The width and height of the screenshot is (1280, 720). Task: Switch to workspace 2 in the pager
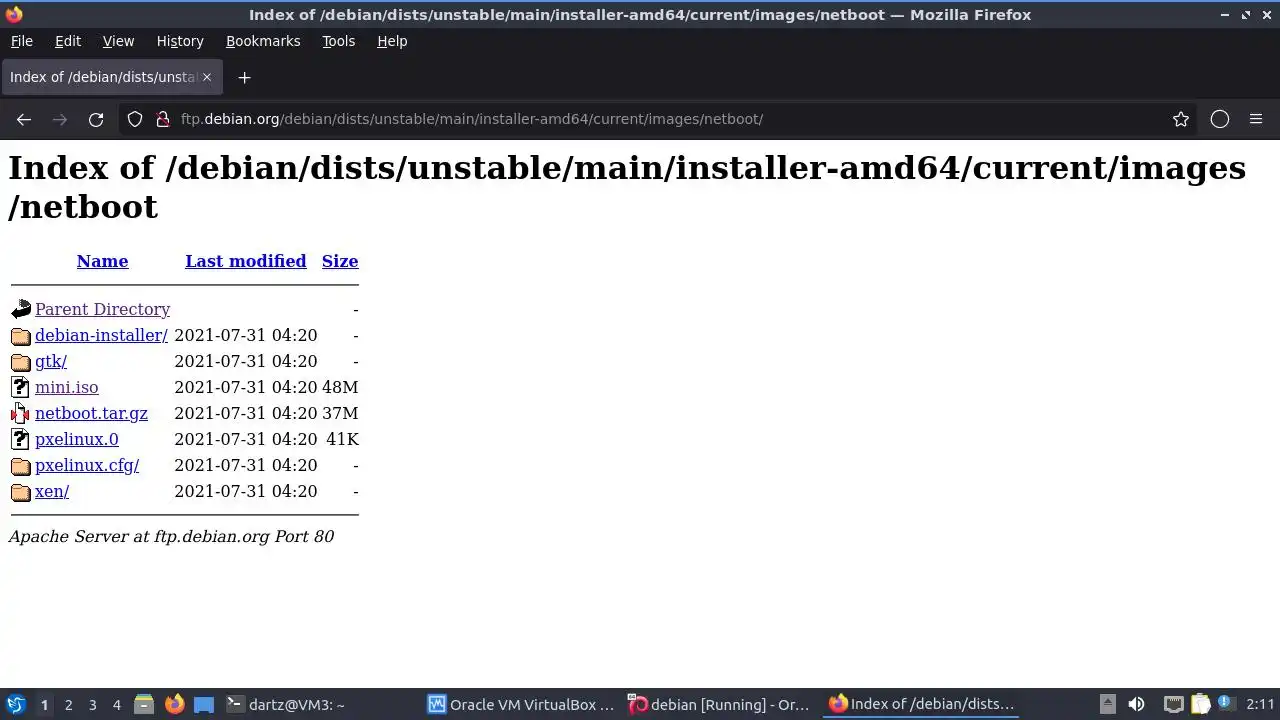click(x=68, y=704)
